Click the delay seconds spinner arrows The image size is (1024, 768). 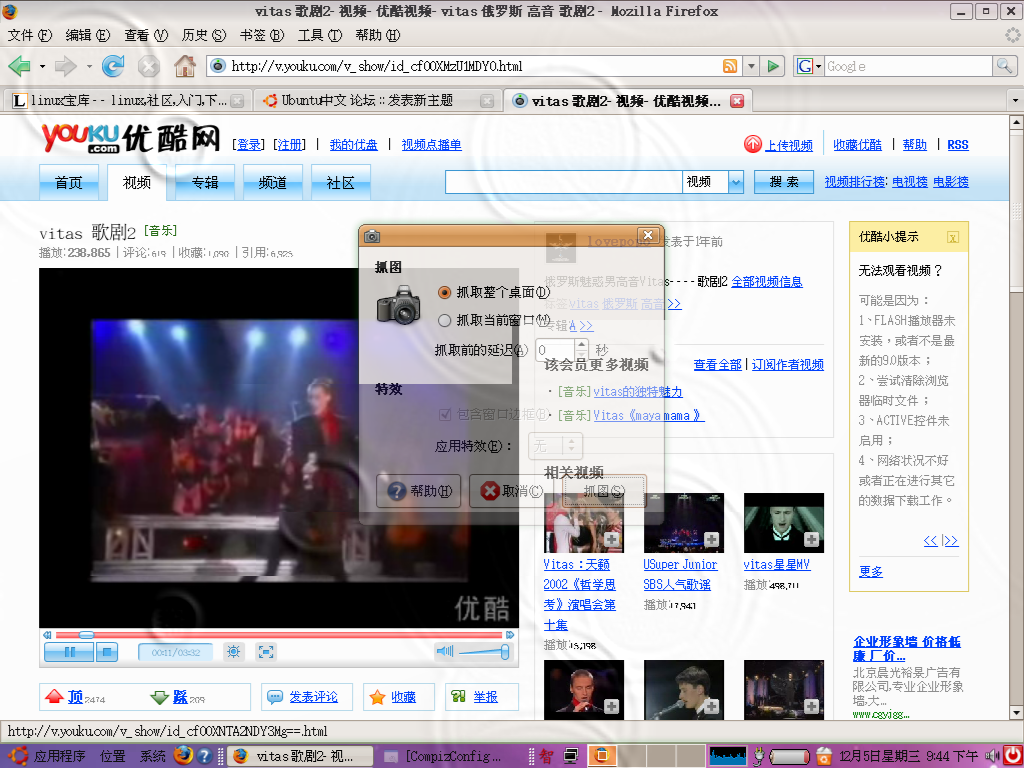point(581,350)
